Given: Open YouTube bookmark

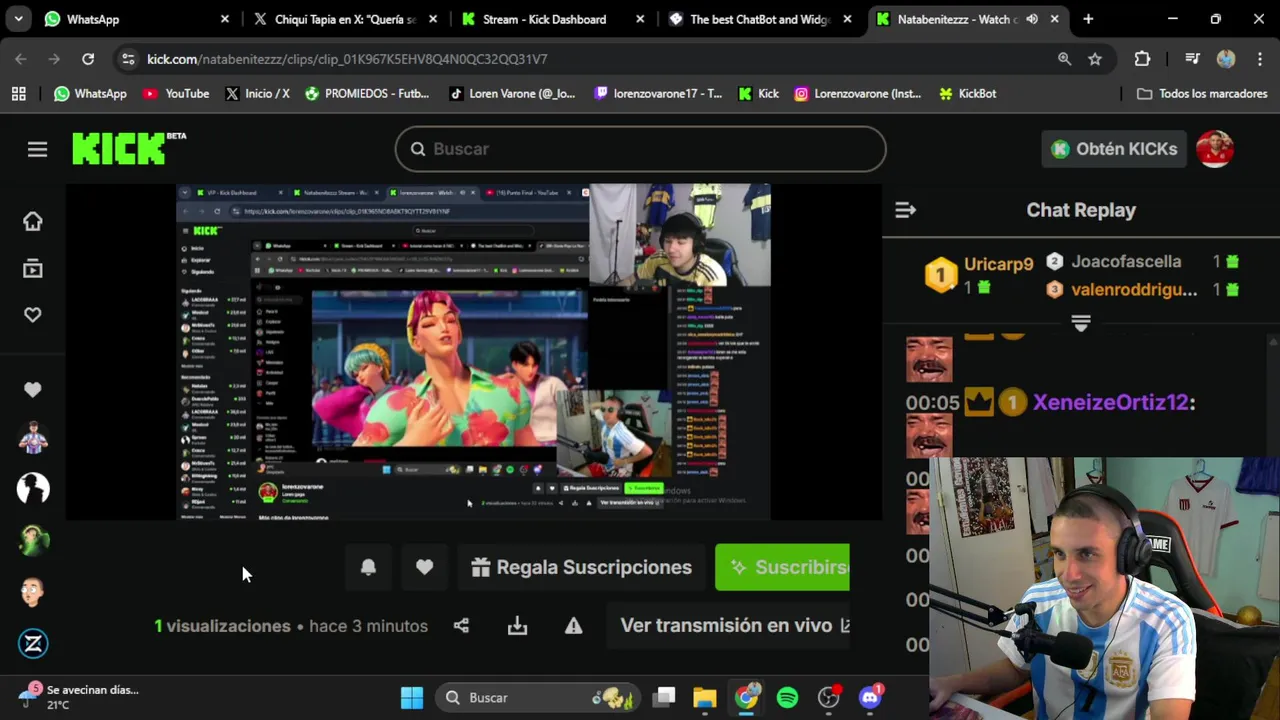Looking at the screenshot, I should (x=176, y=94).
